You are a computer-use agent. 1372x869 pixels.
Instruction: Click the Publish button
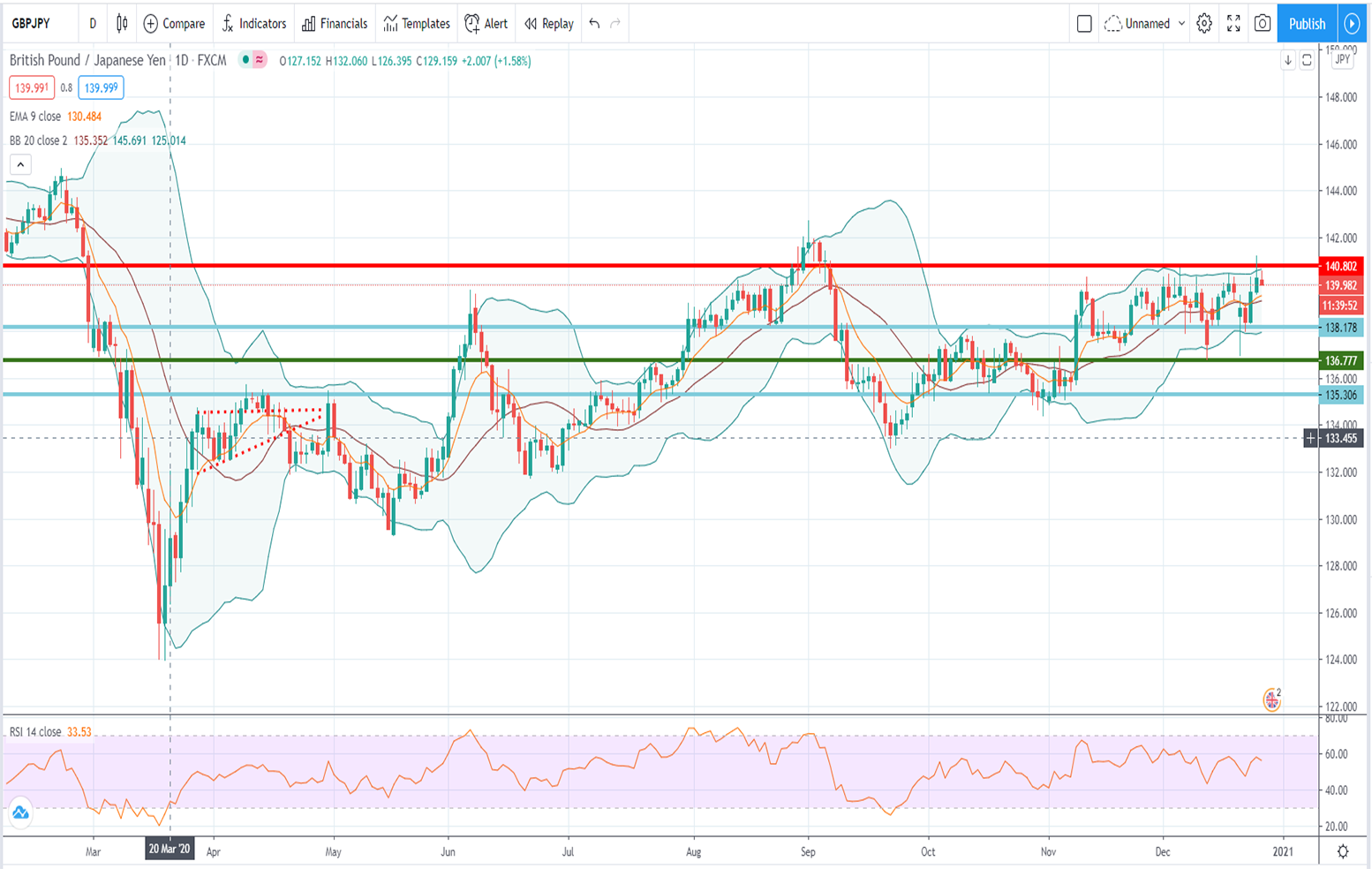coord(1306,24)
